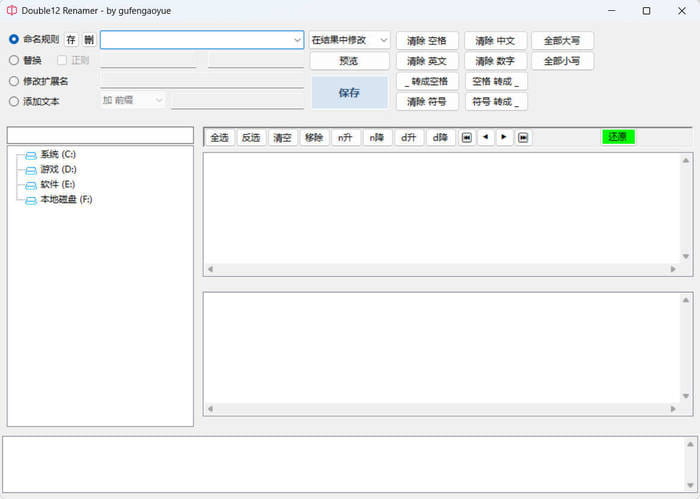Choose the 替换 radio option
Image resolution: width=700 pixels, height=499 pixels.
(14, 60)
